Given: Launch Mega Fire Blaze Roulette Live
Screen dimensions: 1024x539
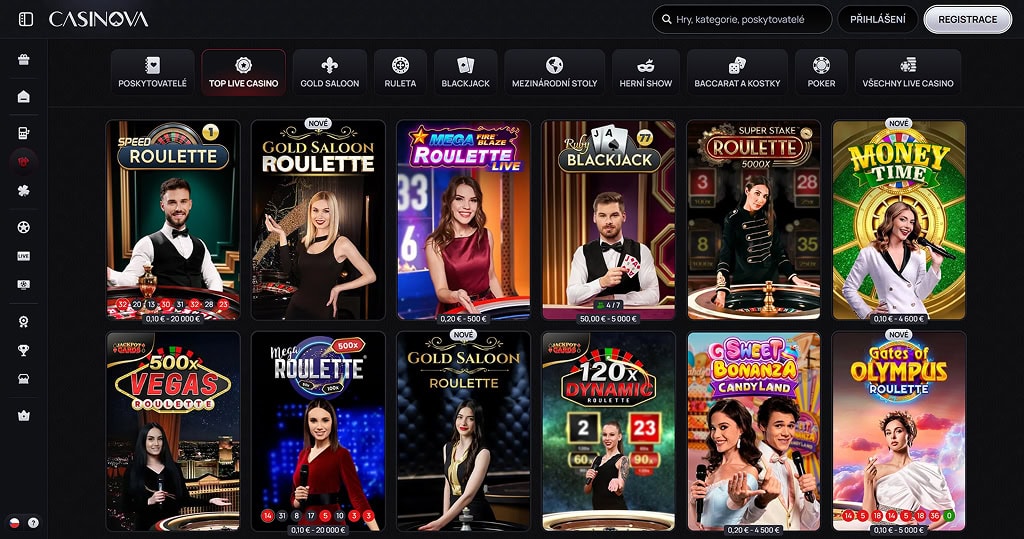Looking at the screenshot, I should point(464,220).
